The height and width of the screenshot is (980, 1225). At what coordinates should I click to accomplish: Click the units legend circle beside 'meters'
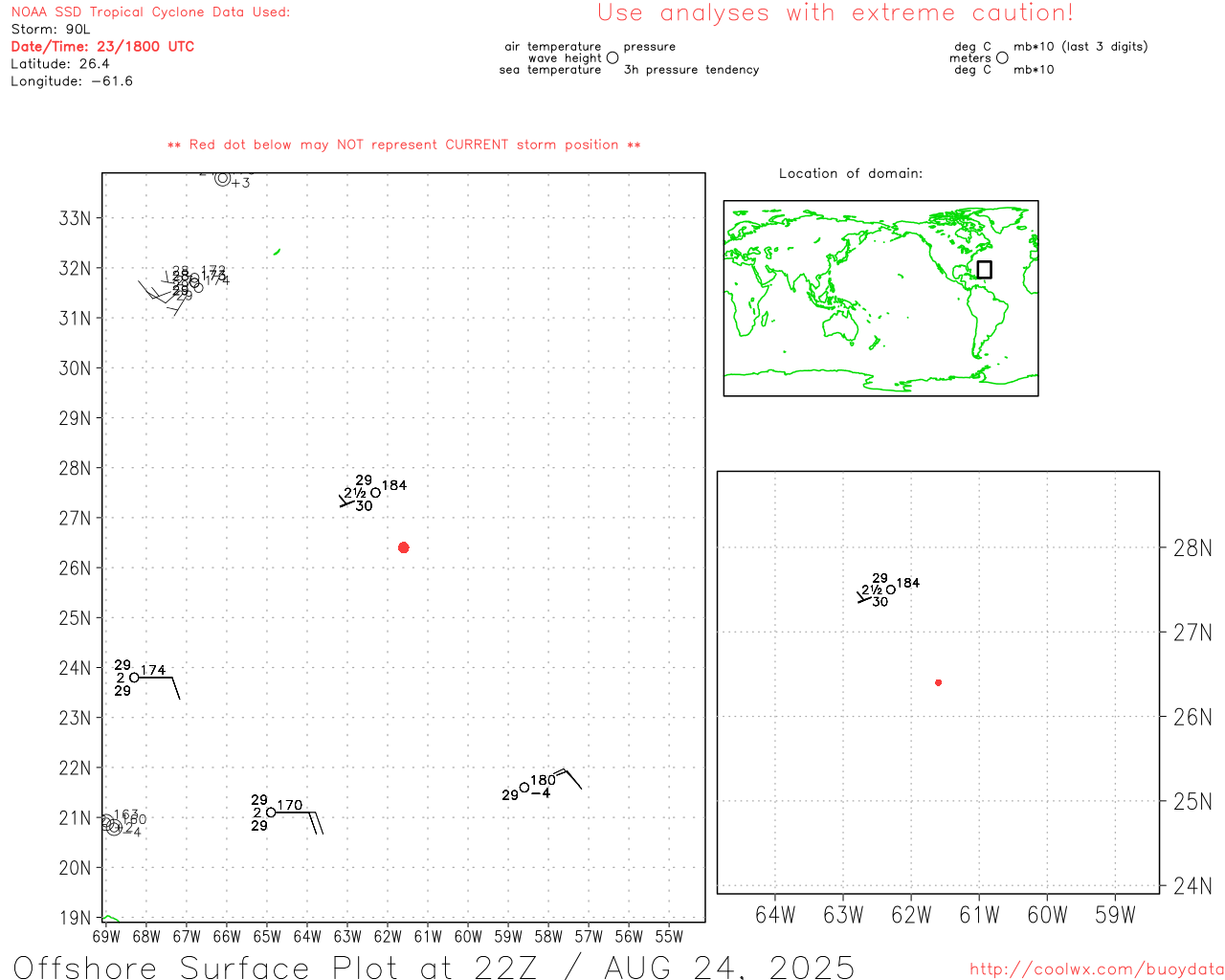pyautogui.click(x=1002, y=58)
